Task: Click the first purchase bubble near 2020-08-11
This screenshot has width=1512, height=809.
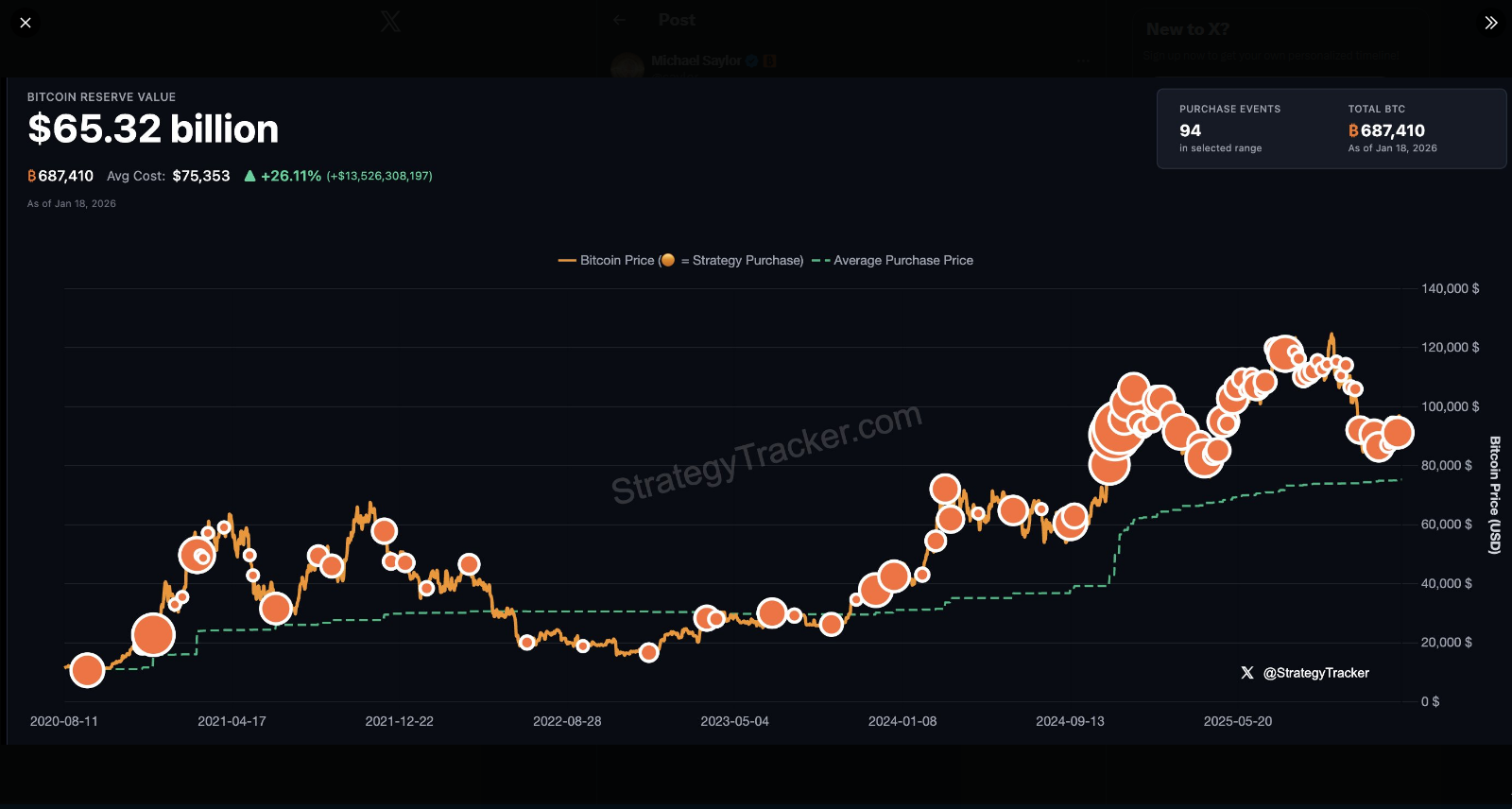Action: point(87,670)
